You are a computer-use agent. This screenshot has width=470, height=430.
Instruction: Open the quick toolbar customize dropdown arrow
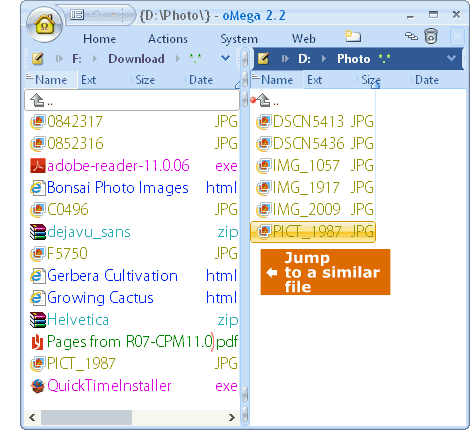click(114, 15)
